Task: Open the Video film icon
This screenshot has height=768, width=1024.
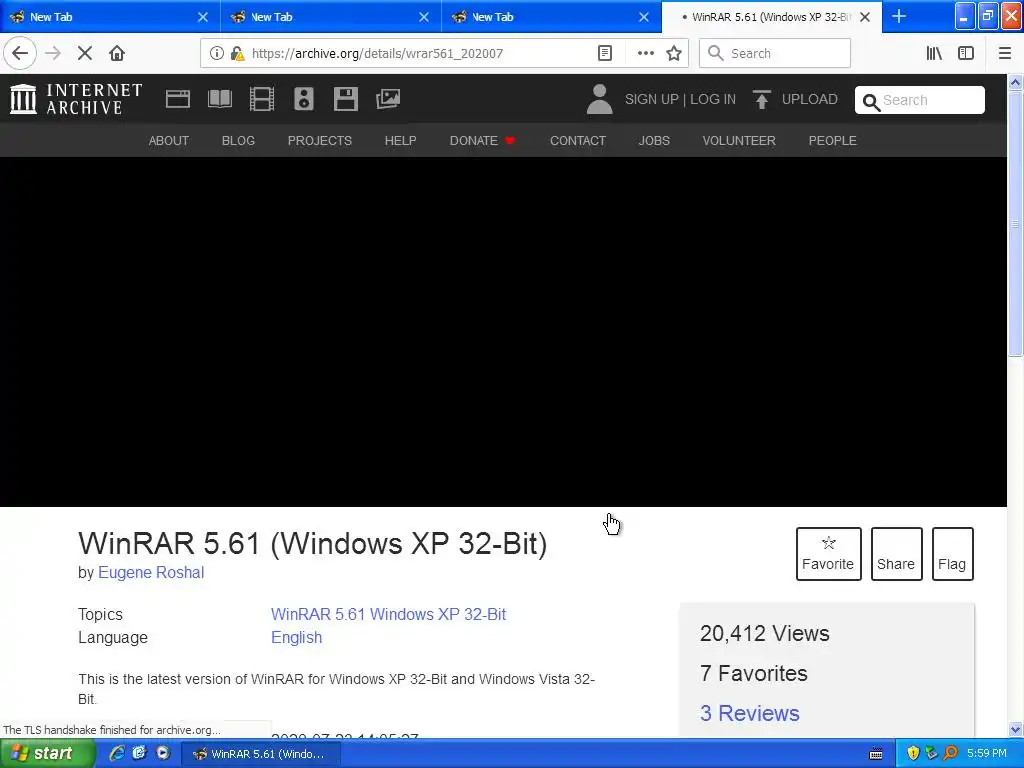Action: point(262,99)
